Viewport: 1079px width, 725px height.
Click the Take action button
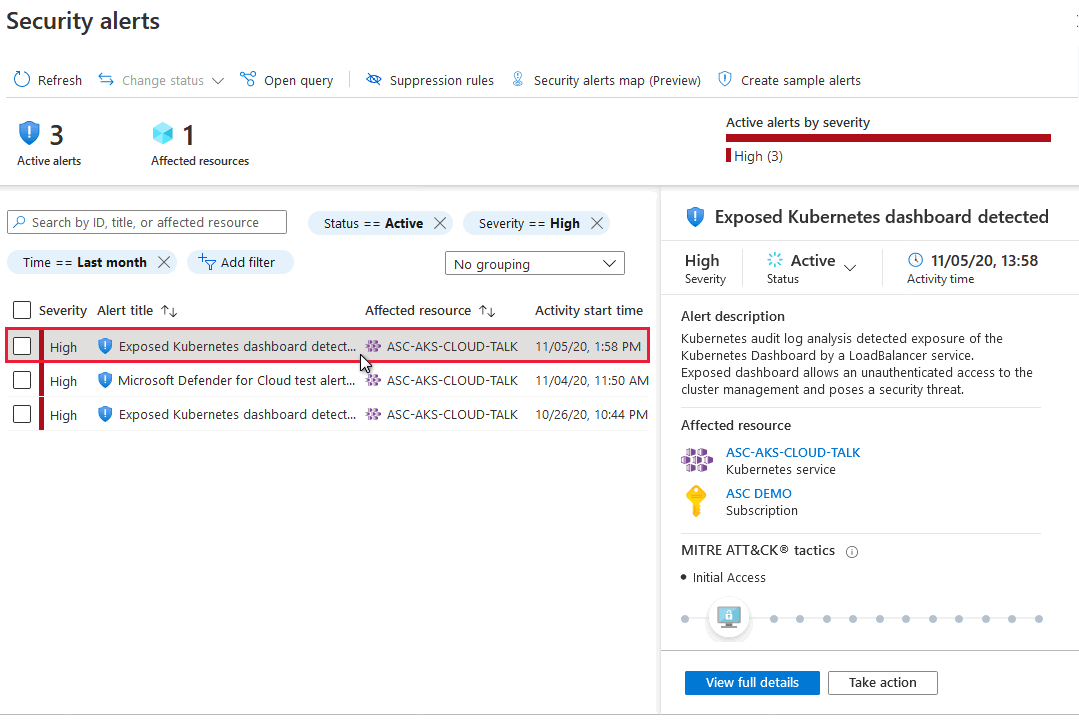[x=882, y=682]
